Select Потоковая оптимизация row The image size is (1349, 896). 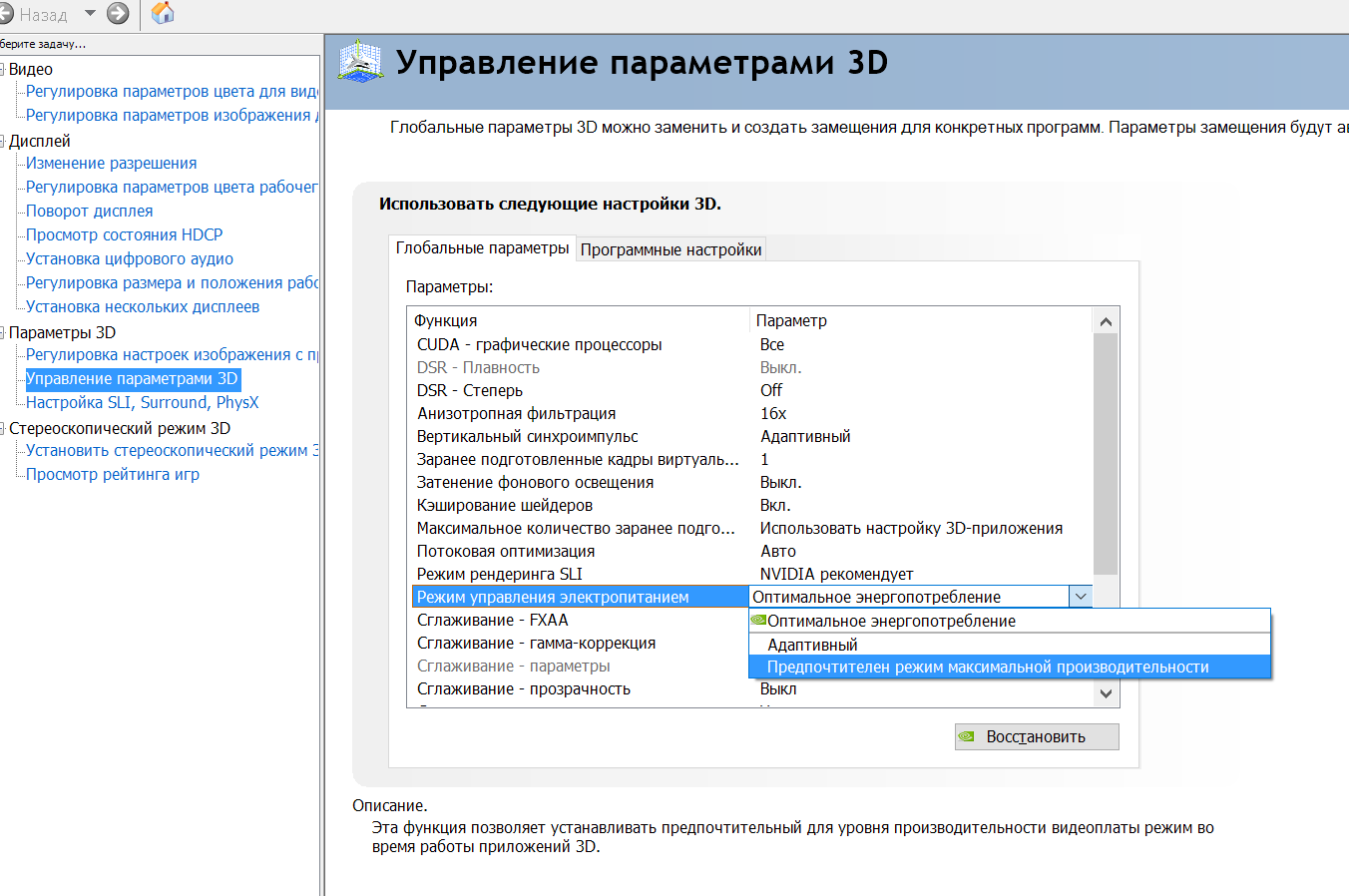[750, 552]
